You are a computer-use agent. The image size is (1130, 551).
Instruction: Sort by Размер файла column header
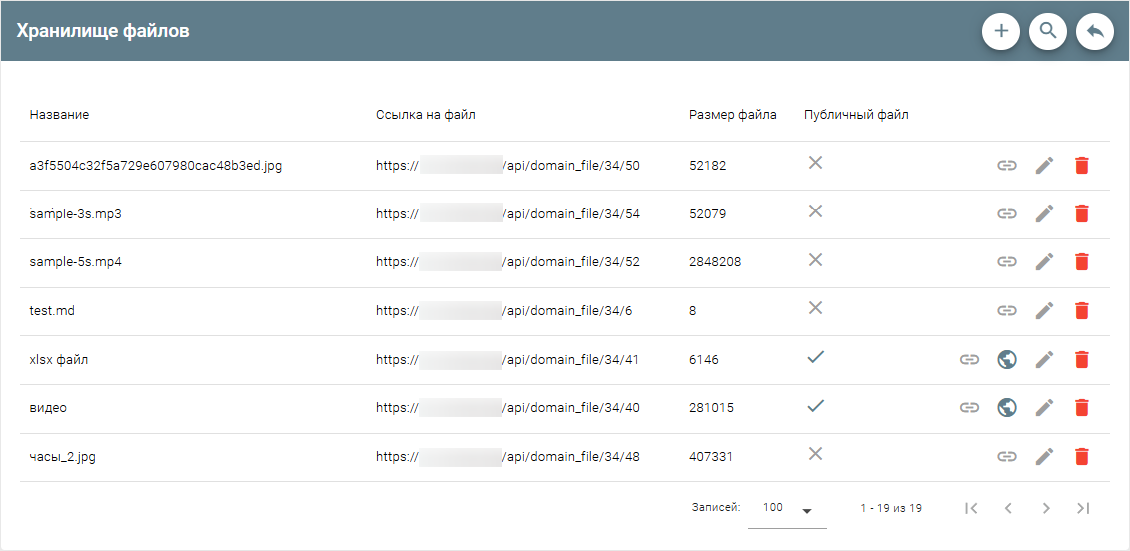(732, 115)
